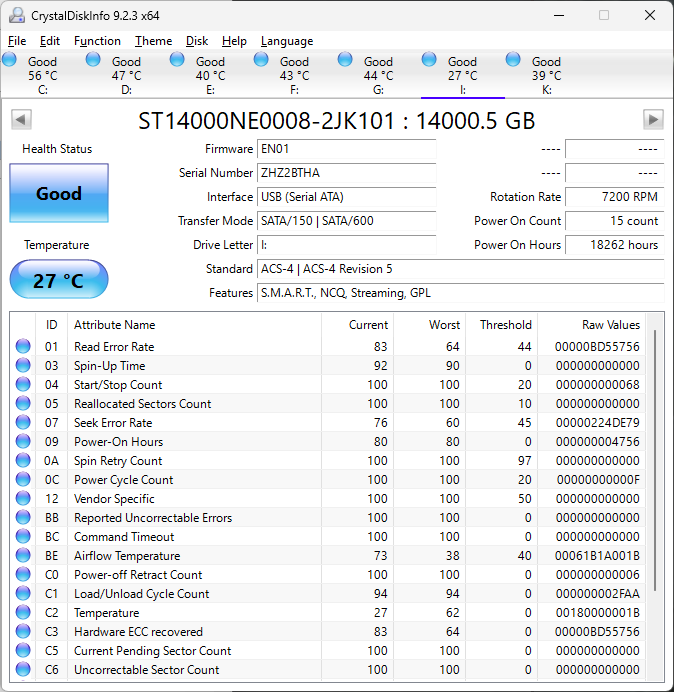
Task: Go to next disk with right arrow
Action: (653, 120)
